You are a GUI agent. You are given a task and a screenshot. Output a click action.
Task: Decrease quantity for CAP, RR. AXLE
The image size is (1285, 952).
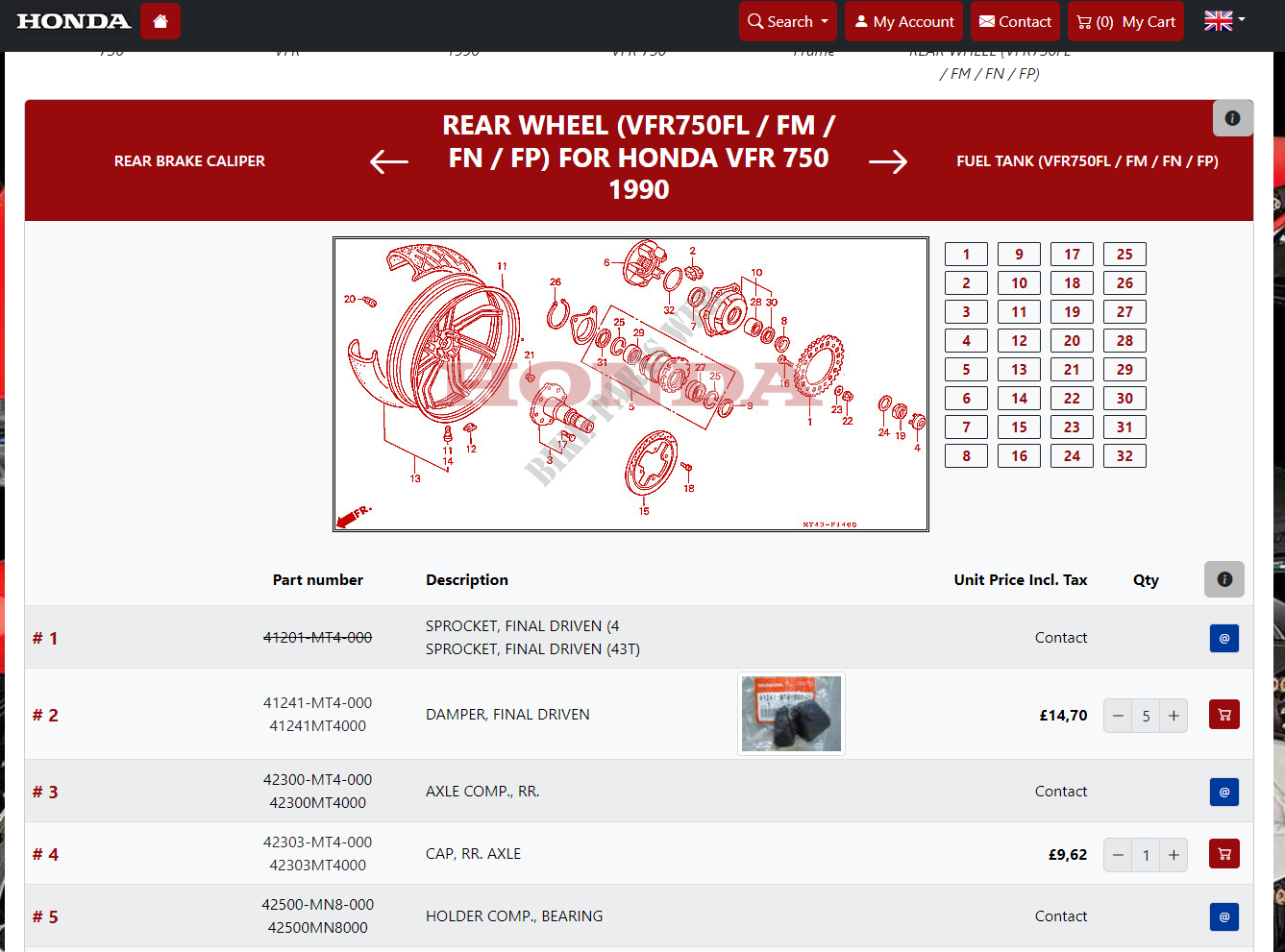point(1118,855)
